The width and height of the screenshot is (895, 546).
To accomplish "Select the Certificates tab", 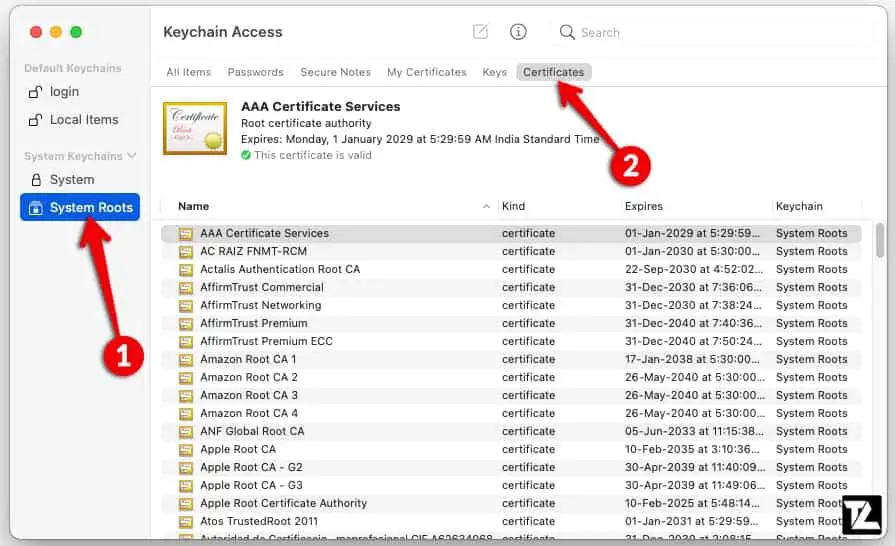I will pos(554,72).
